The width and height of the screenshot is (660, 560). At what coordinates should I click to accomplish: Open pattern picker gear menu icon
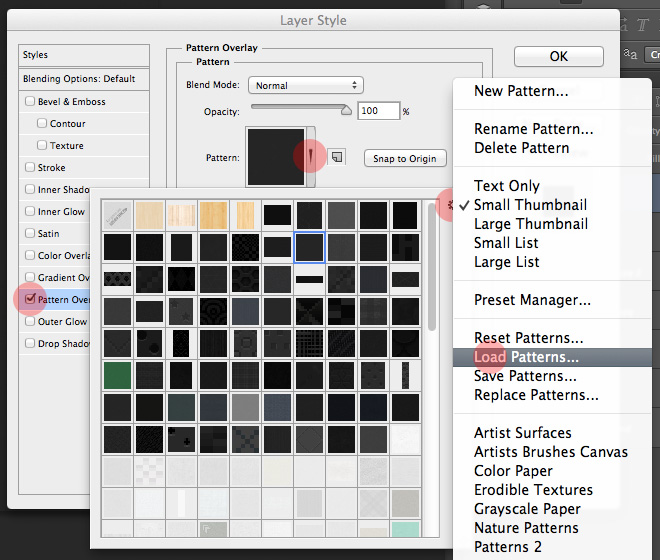(450, 205)
